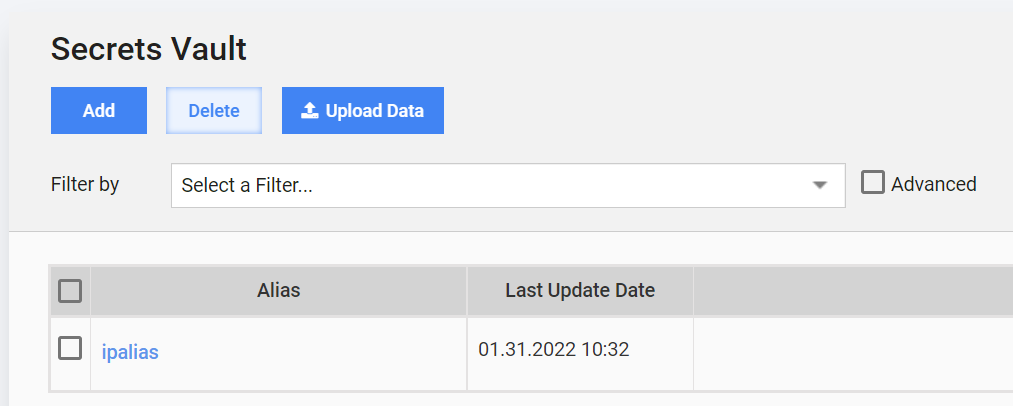Click the "Select a Filter..." placeholder text

pos(247,186)
